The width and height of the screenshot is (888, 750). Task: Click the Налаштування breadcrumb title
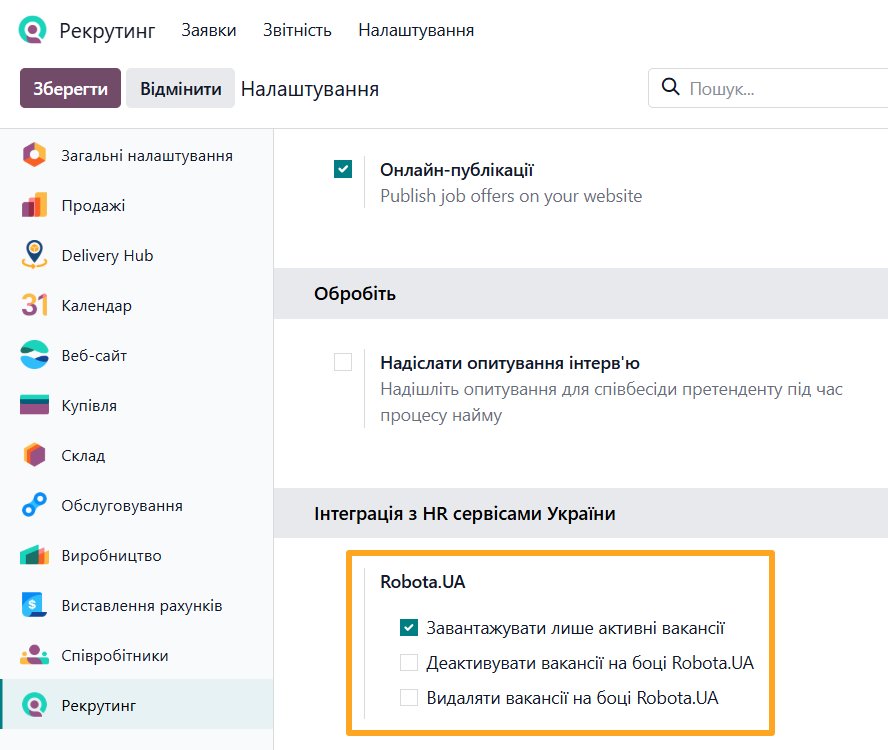coord(310,89)
